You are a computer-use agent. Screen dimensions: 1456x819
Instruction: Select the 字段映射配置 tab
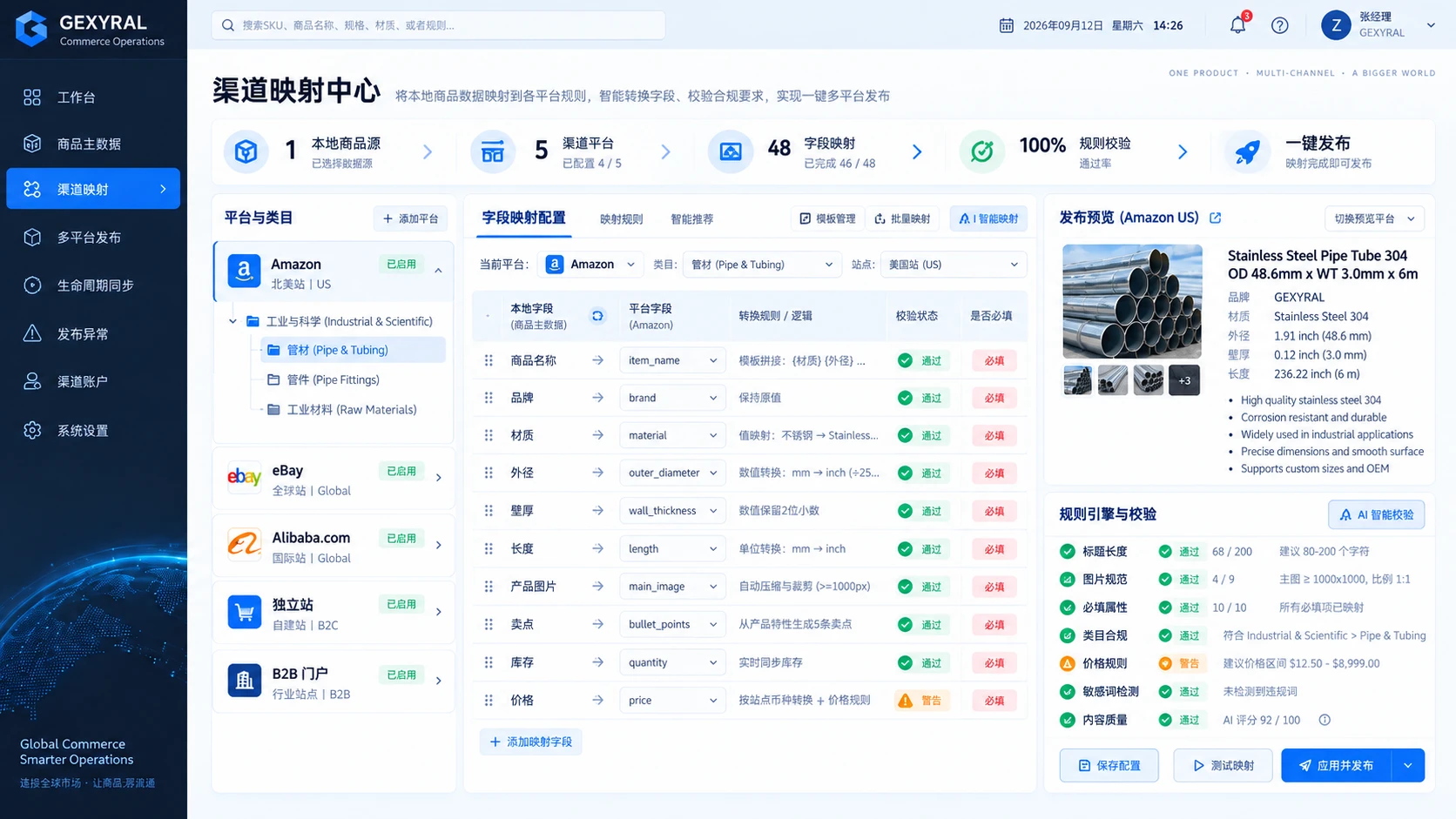[523, 218]
